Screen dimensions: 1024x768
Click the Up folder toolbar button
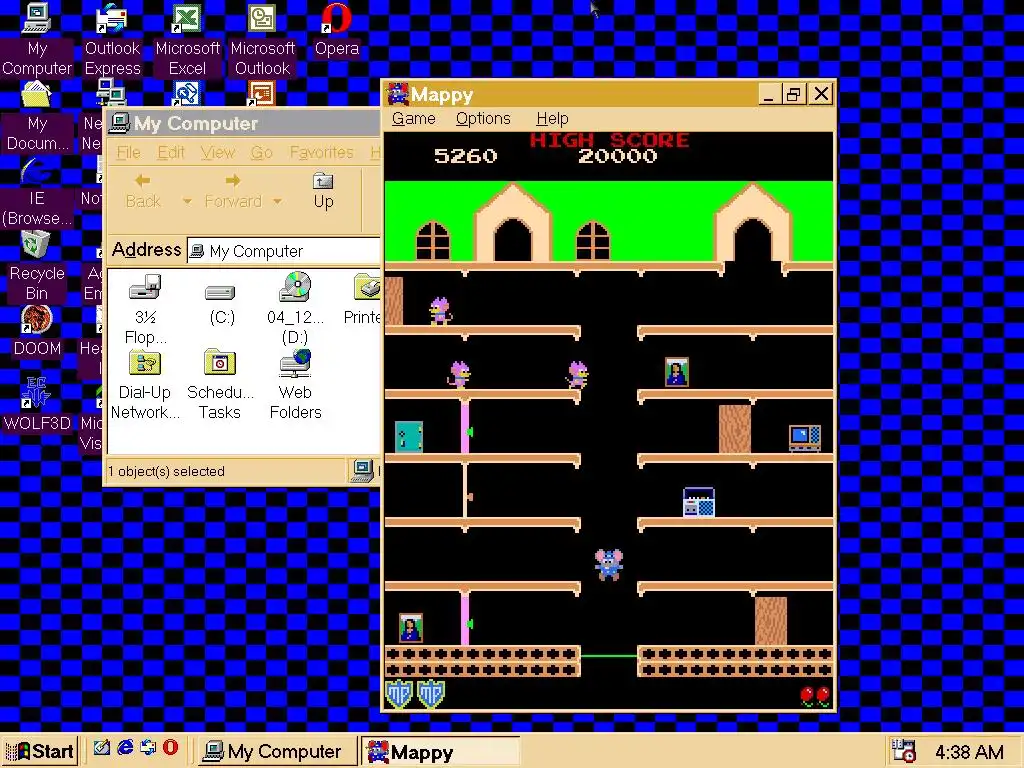[x=323, y=191]
